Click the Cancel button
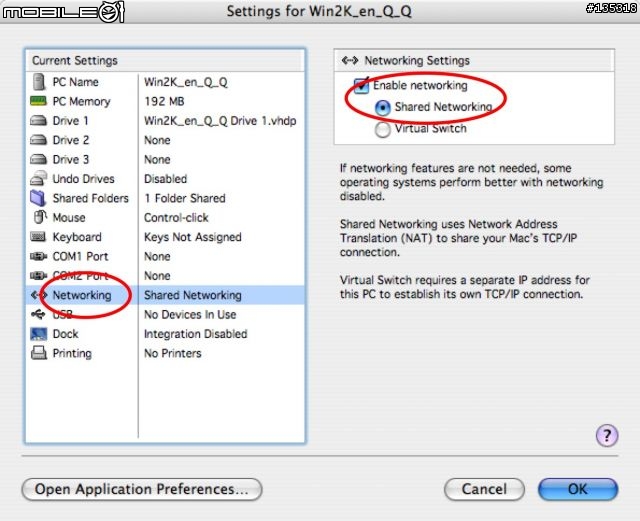 click(484, 489)
